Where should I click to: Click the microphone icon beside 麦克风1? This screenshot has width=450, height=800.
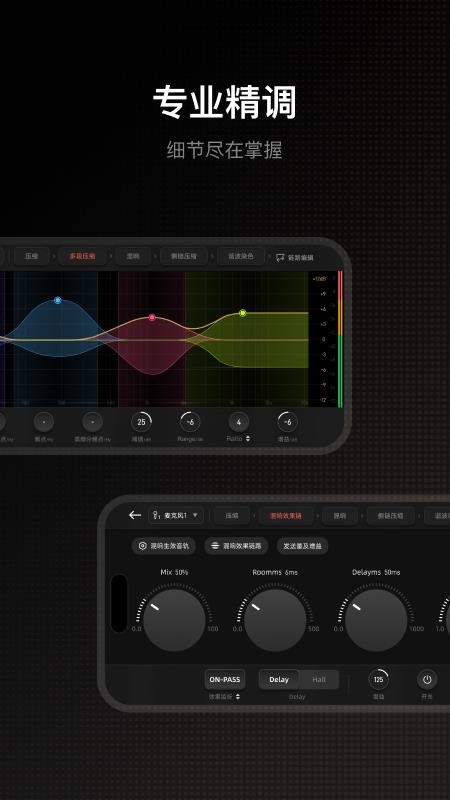156,515
